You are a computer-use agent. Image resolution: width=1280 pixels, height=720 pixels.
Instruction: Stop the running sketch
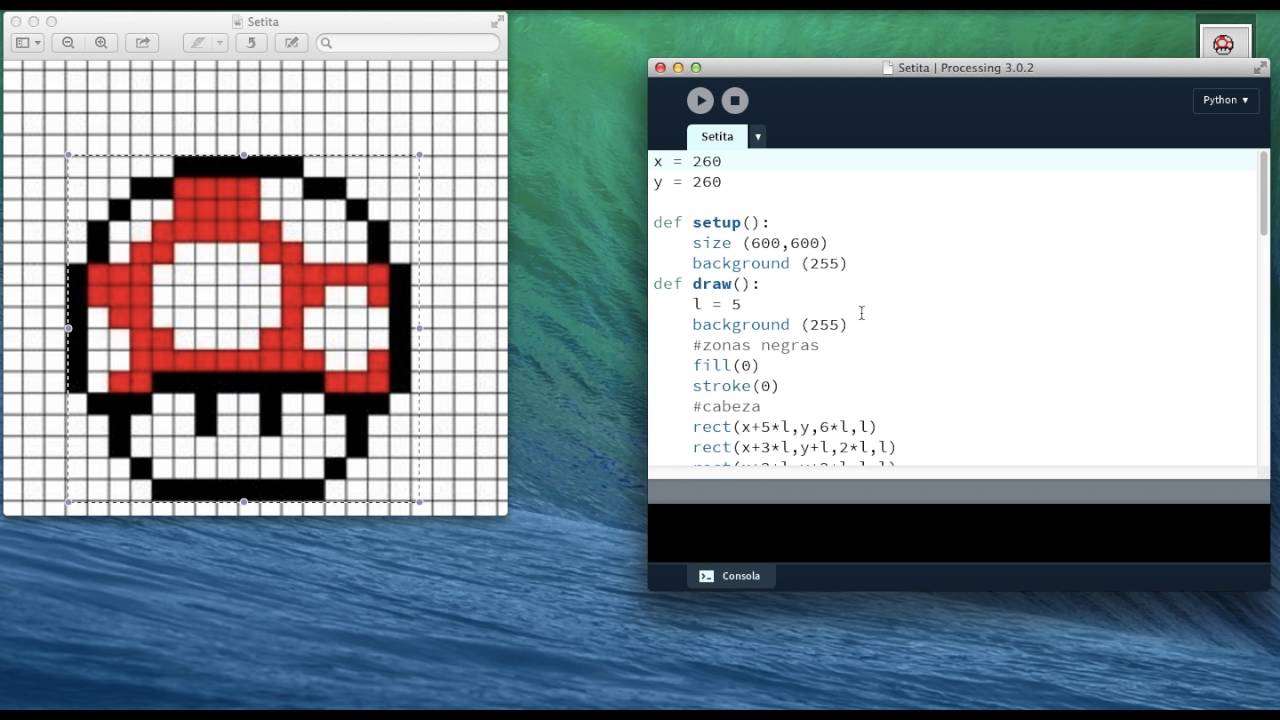coord(735,100)
